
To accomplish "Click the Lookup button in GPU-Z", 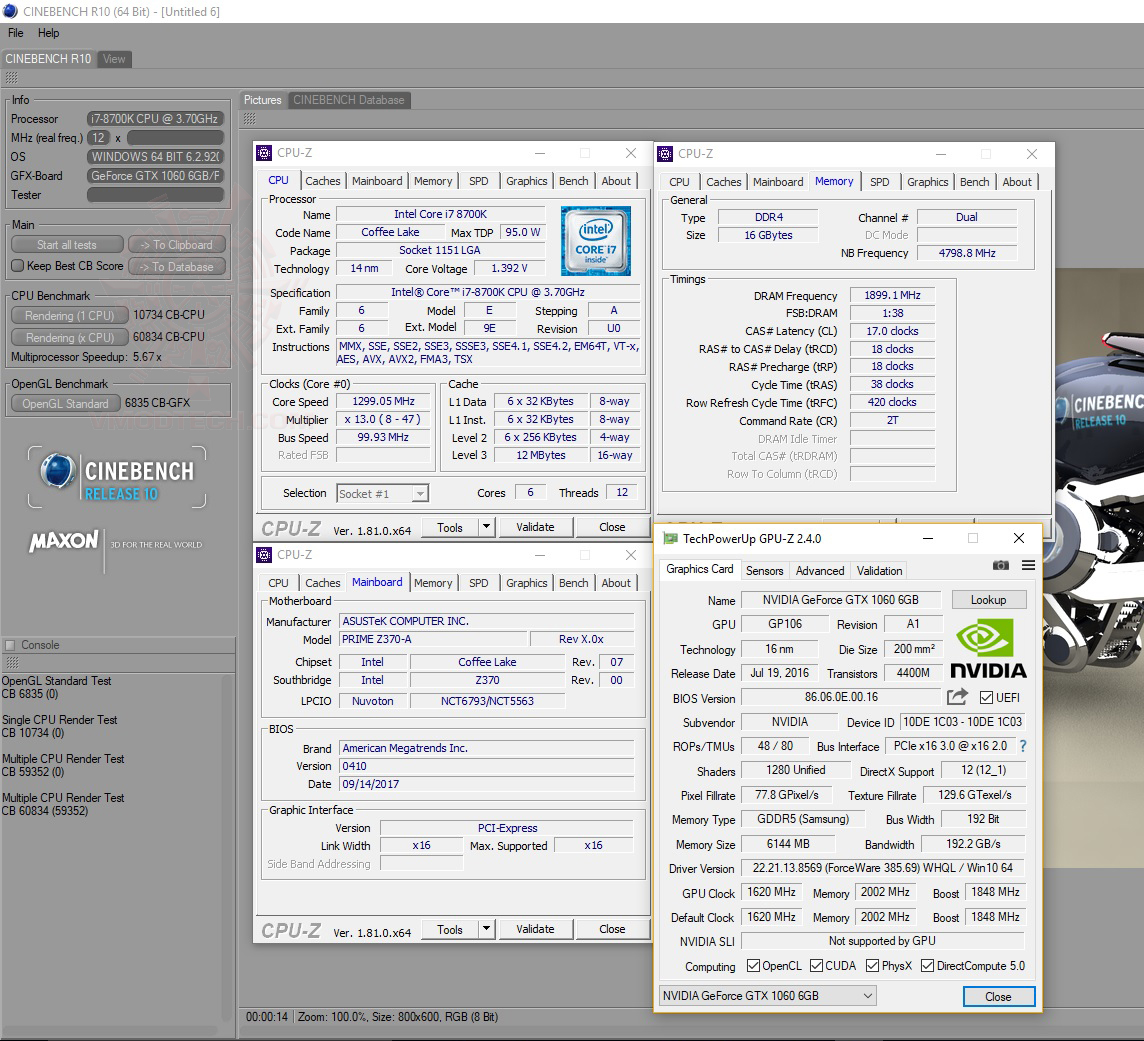I will (x=989, y=599).
